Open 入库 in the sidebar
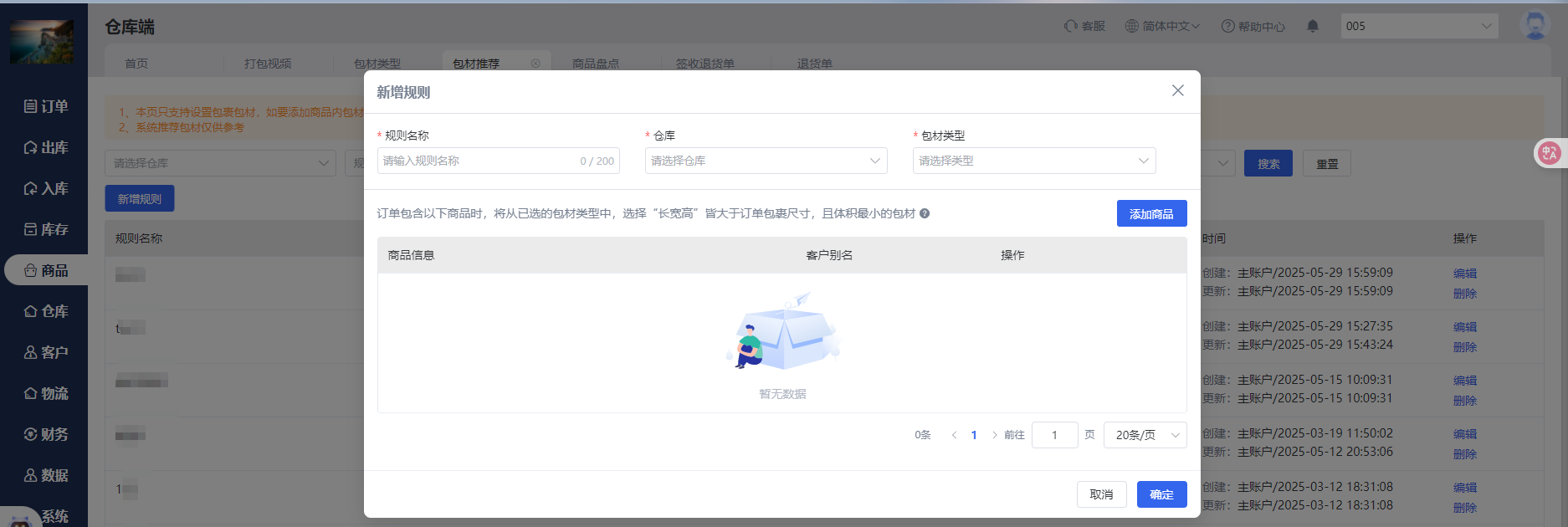The image size is (1568, 527). point(46,188)
